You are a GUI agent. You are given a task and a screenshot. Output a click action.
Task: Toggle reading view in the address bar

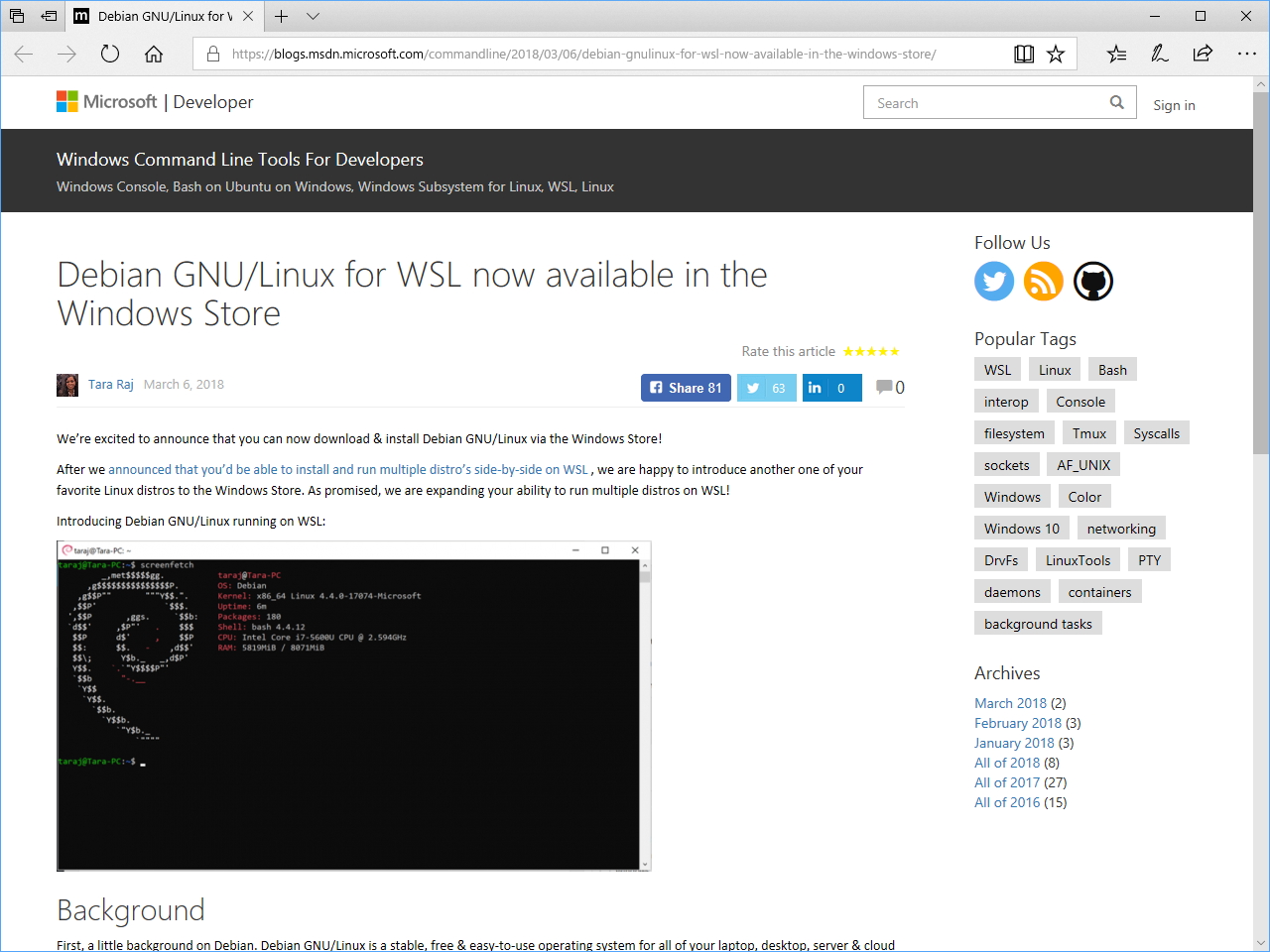point(1023,54)
